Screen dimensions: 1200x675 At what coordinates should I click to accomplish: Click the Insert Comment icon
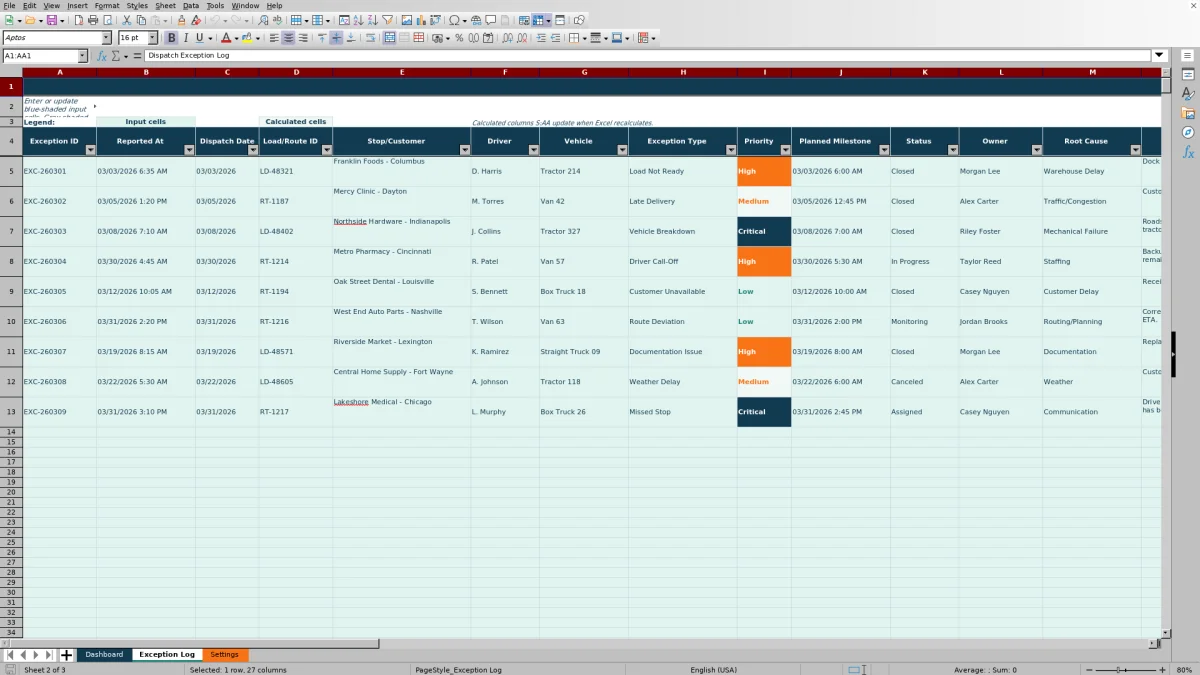point(490,20)
